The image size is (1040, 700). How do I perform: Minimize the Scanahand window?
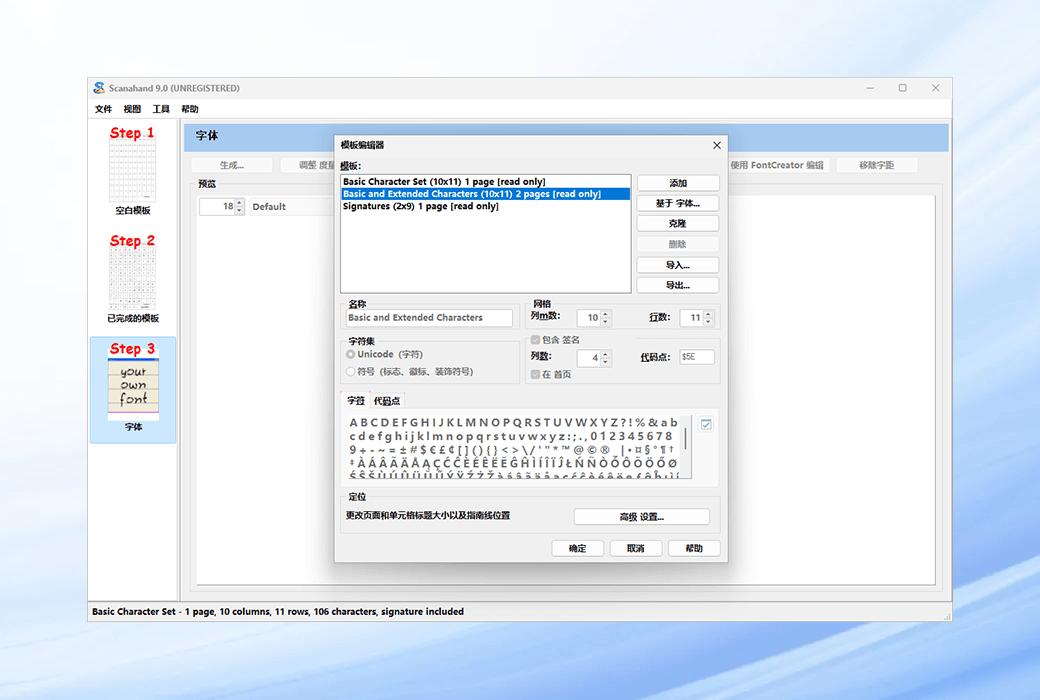pos(870,88)
